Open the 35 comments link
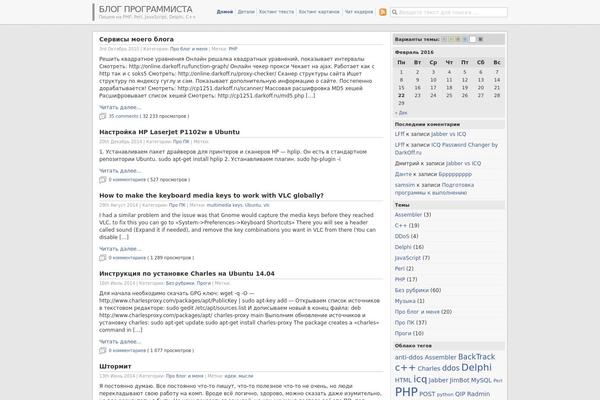Screen dimensions: 600x400 124,116
